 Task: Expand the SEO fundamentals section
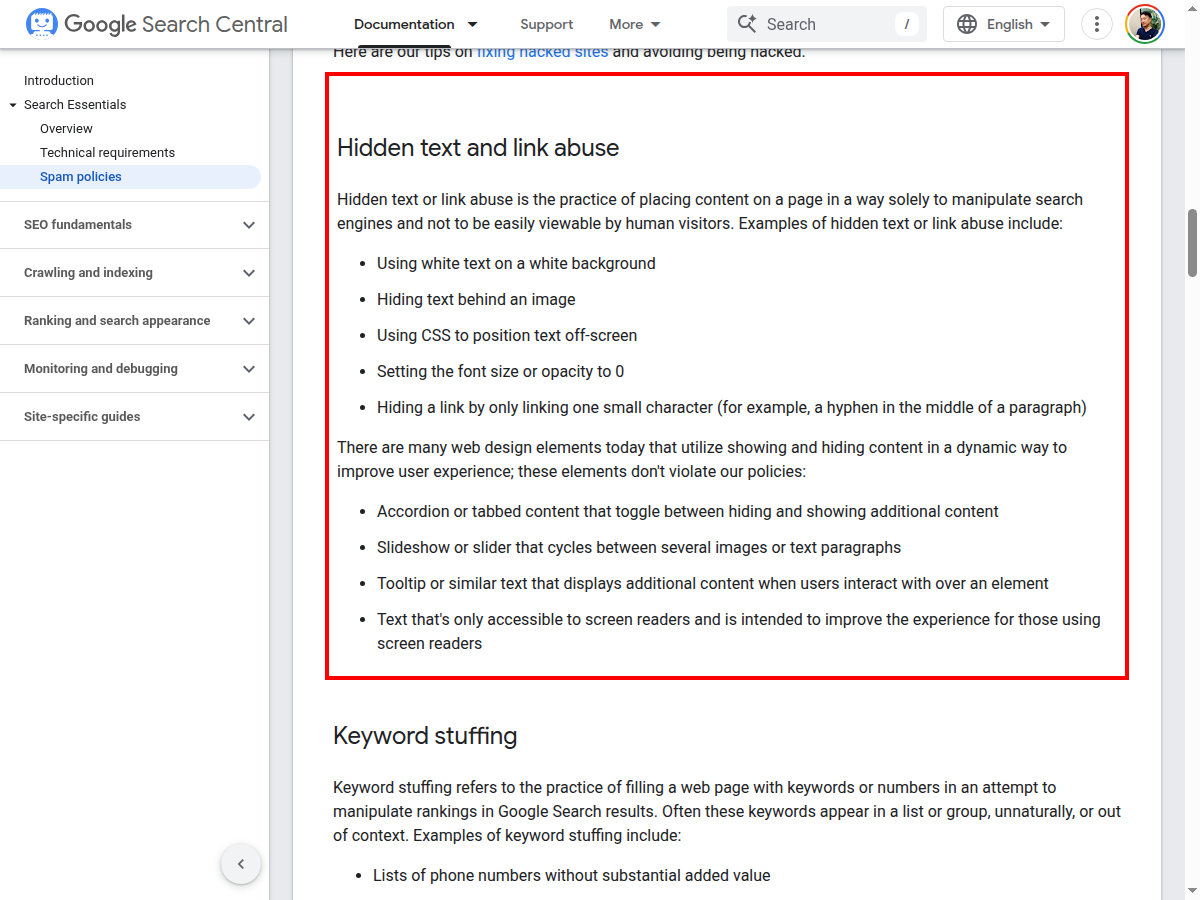click(249, 225)
